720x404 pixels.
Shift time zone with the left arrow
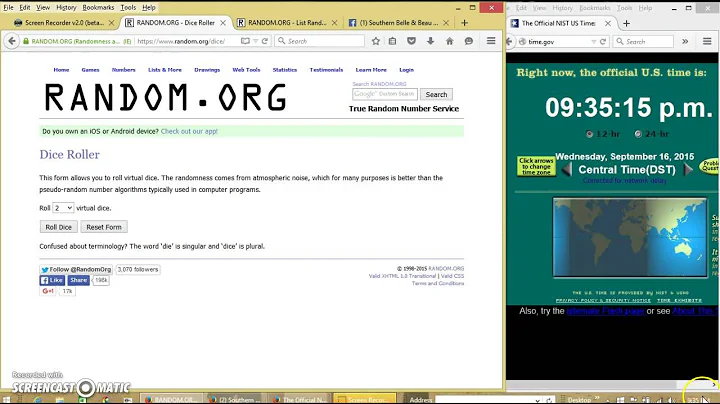pyautogui.click(x=567, y=169)
